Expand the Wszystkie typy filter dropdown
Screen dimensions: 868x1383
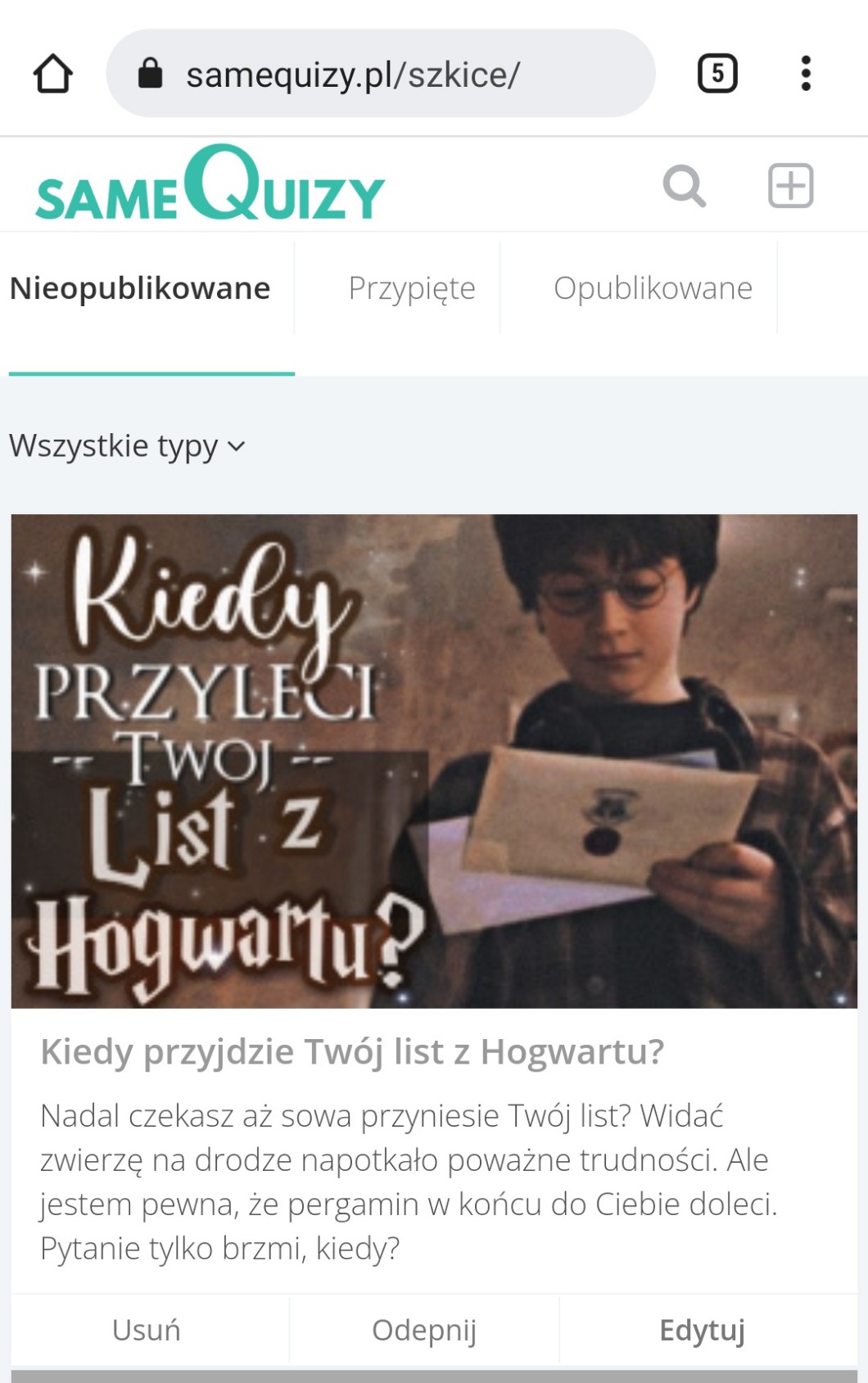(x=127, y=446)
